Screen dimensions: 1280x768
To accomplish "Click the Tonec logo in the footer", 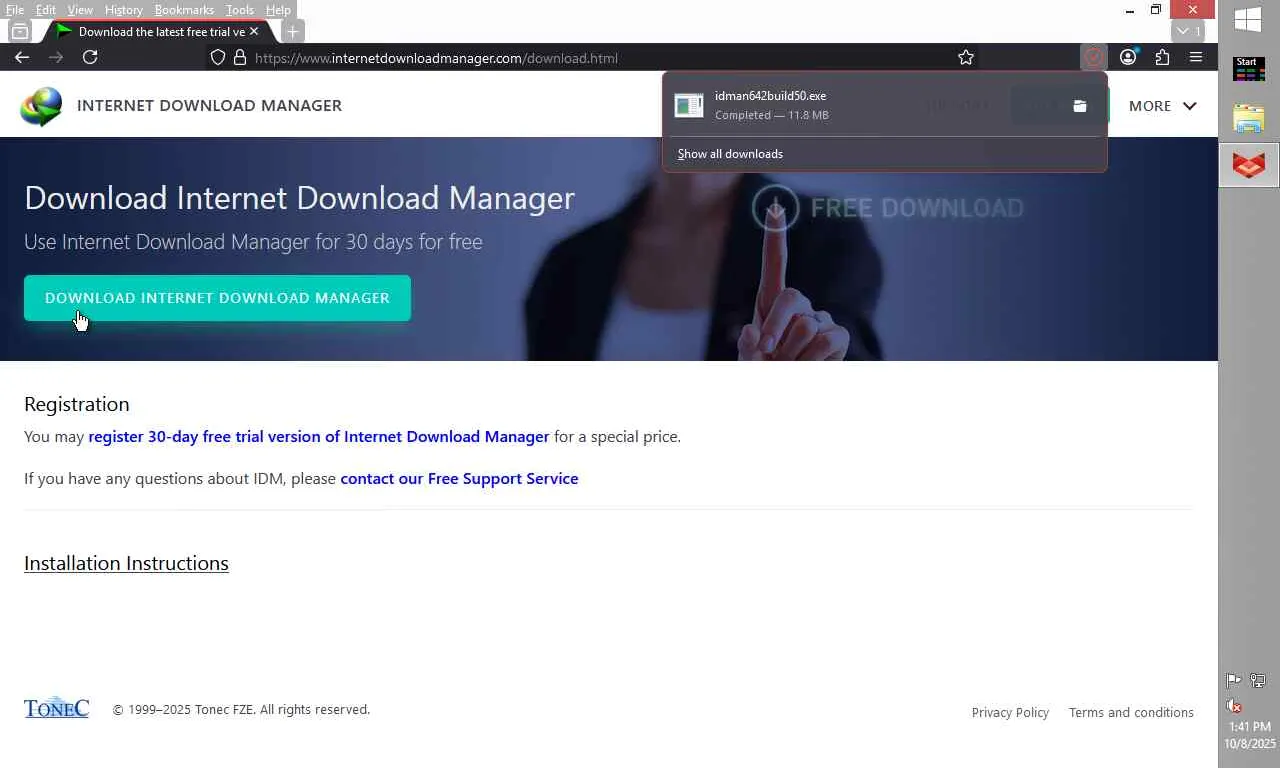I will pyautogui.click(x=56, y=708).
